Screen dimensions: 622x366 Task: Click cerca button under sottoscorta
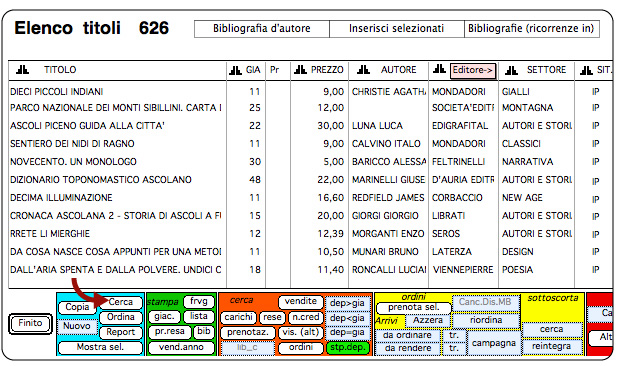point(552,330)
